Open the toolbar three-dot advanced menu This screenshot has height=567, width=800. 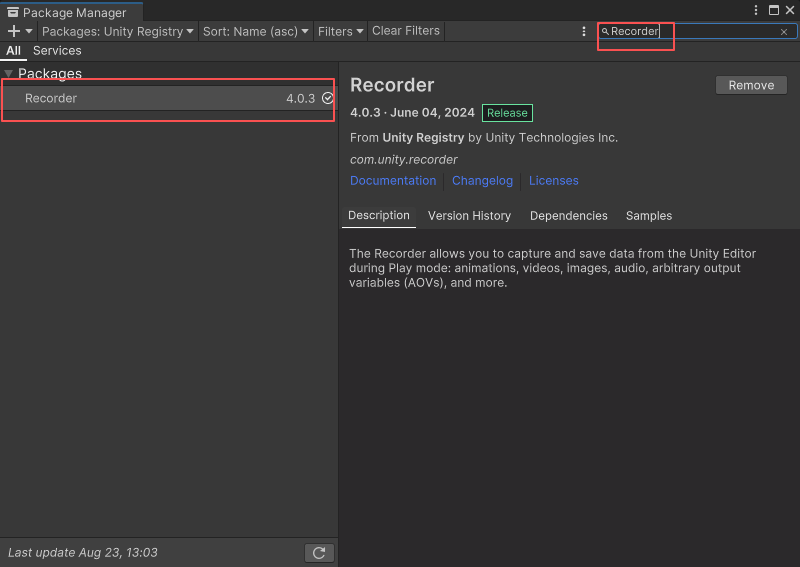tap(584, 31)
